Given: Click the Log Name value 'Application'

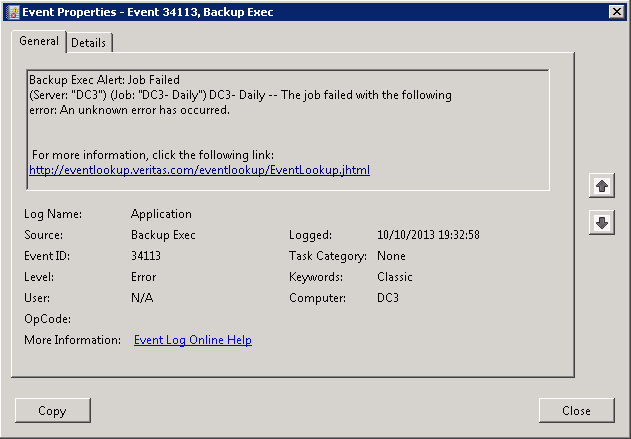Looking at the screenshot, I should click(x=161, y=214).
